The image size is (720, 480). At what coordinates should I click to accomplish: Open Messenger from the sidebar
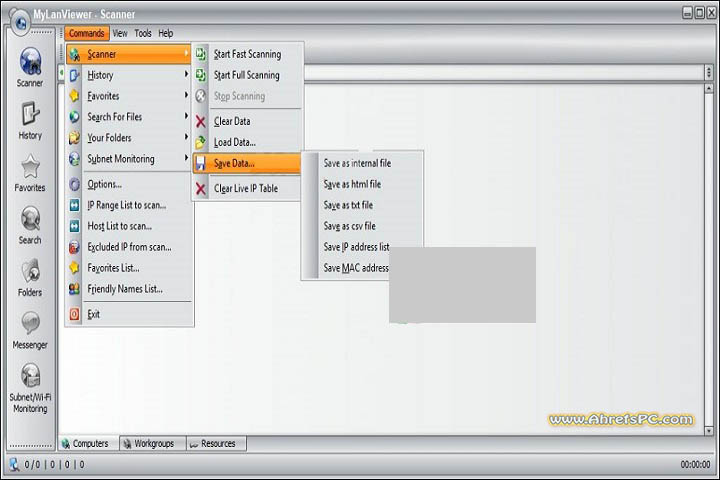pos(30,330)
